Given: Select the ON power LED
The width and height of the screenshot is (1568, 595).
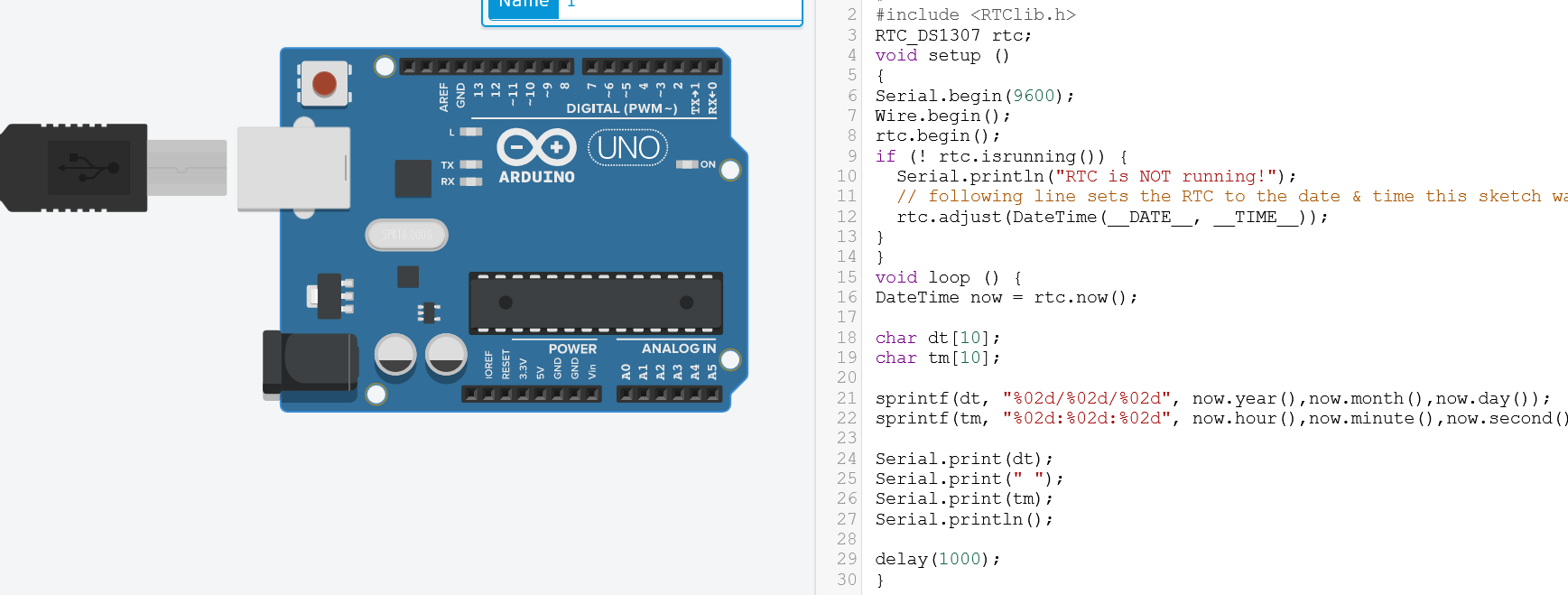Looking at the screenshot, I should pos(688,164).
